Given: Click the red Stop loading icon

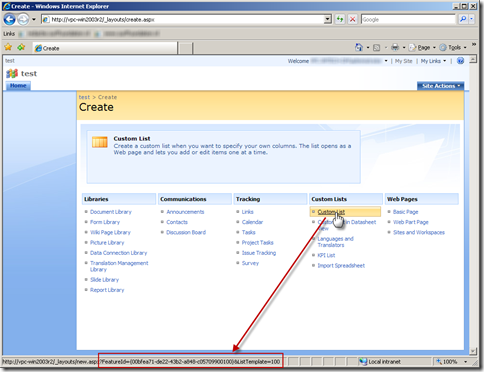Looking at the screenshot, I should coord(352,20).
